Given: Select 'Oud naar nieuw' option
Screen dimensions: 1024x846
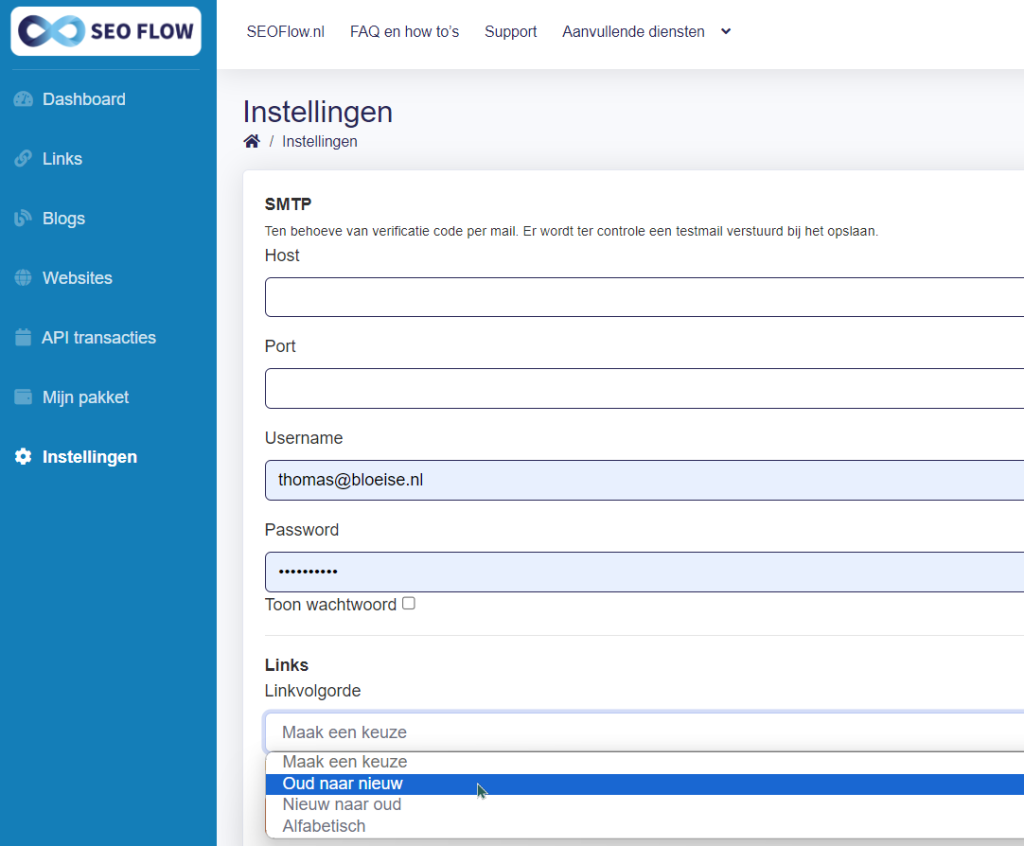Looking at the screenshot, I should click(644, 784).
